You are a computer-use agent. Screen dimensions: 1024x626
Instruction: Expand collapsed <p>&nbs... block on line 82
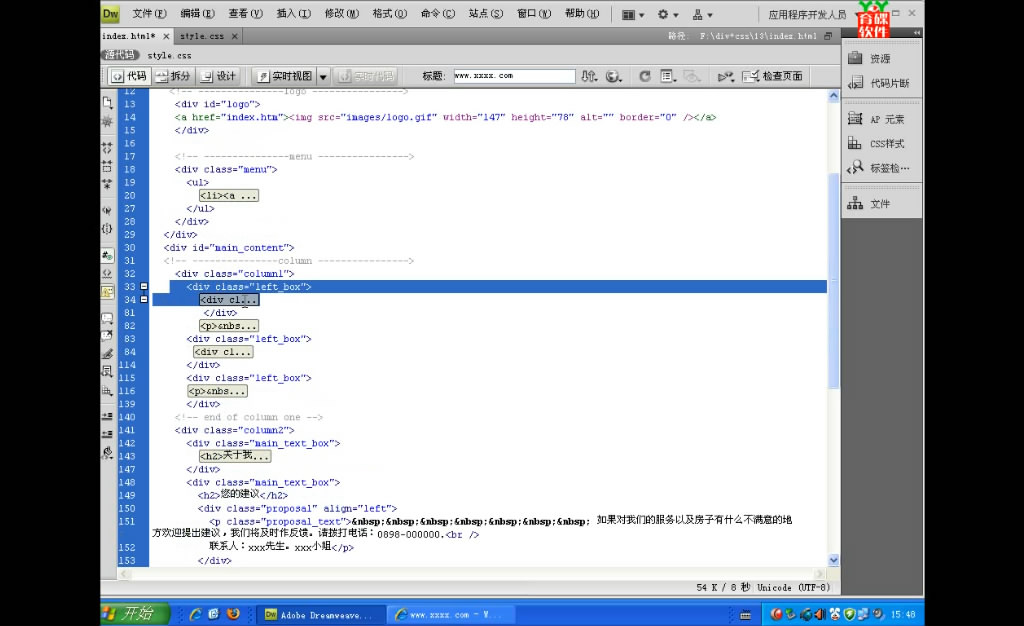tap(229, 326)
